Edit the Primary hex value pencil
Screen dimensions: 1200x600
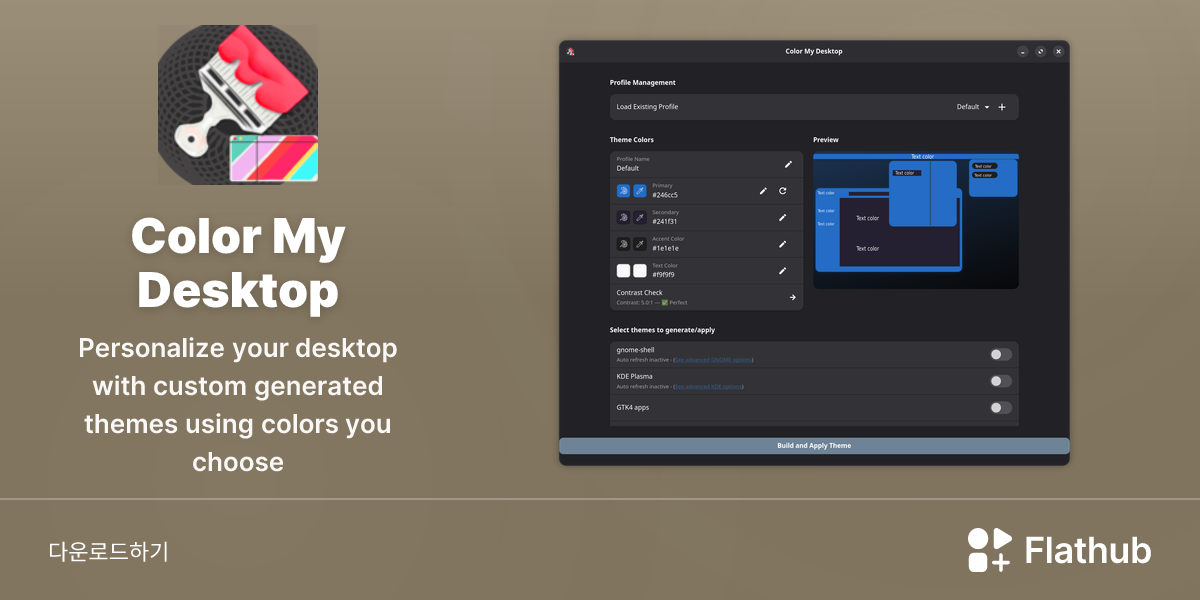[x=763, y=190]
